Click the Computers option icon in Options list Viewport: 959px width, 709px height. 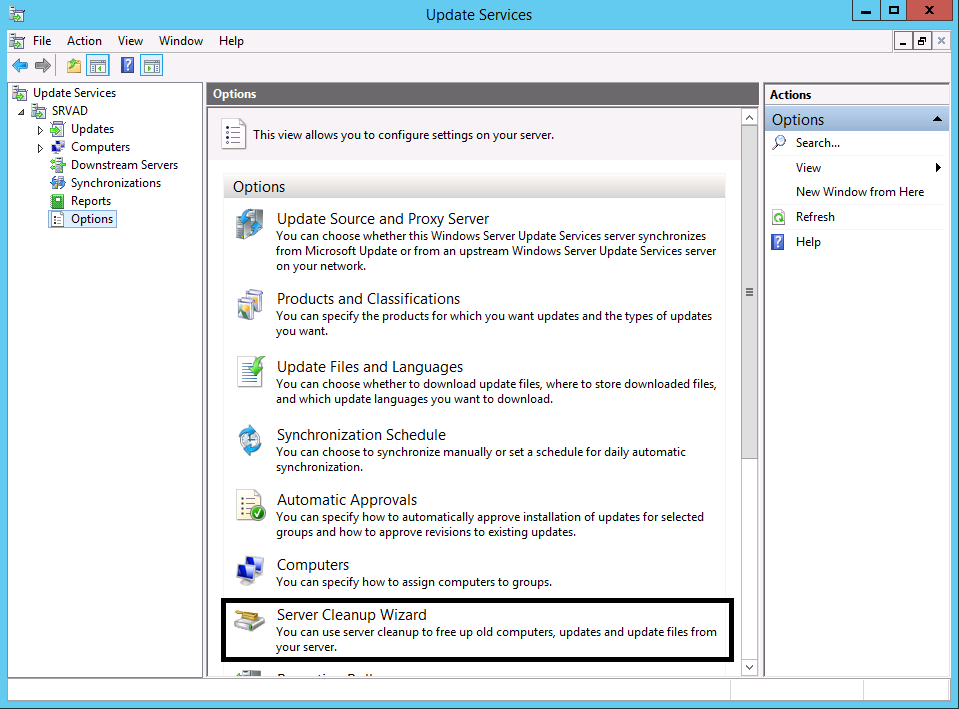coord(250,570)
